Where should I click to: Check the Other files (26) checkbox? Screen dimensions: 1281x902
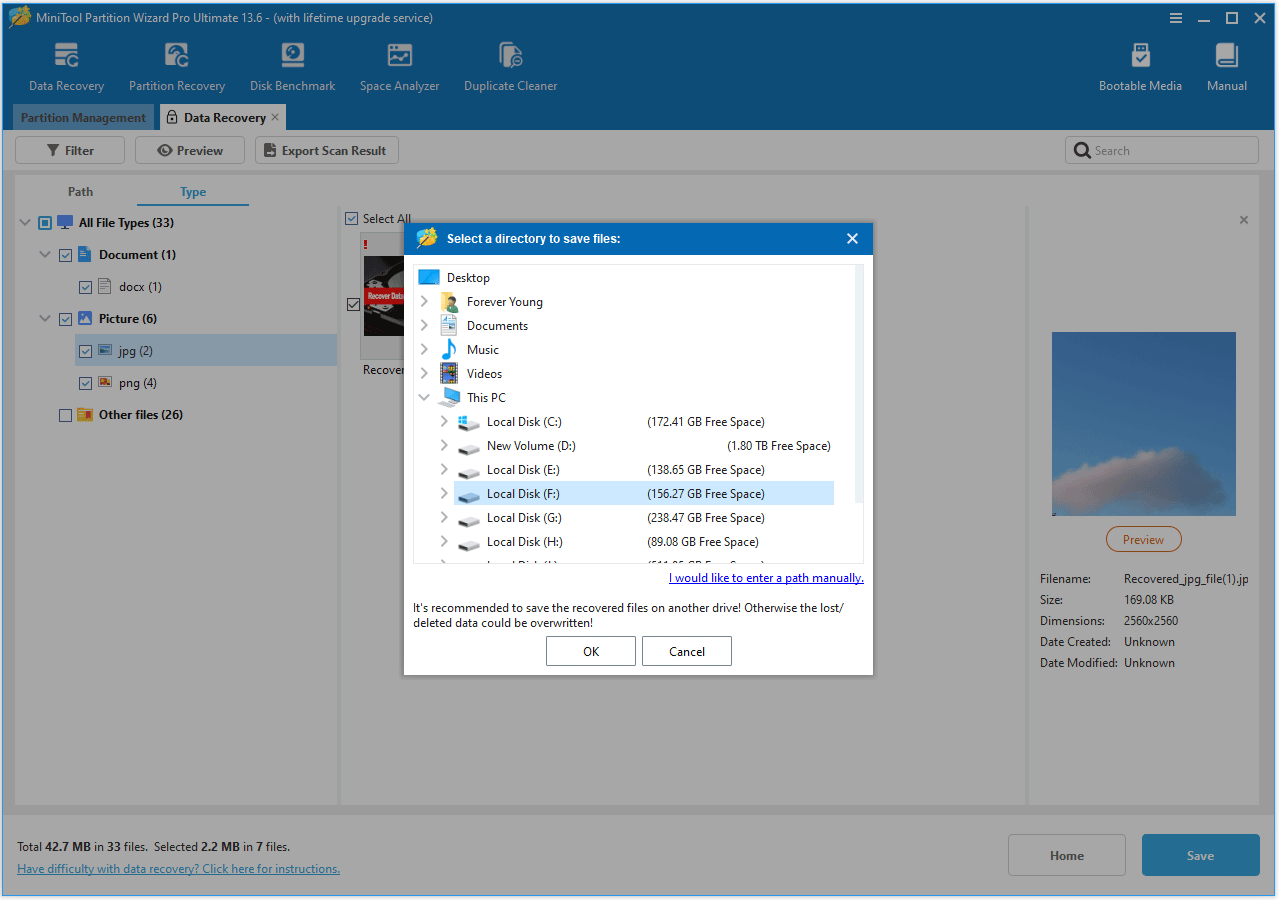coord(65,414)
